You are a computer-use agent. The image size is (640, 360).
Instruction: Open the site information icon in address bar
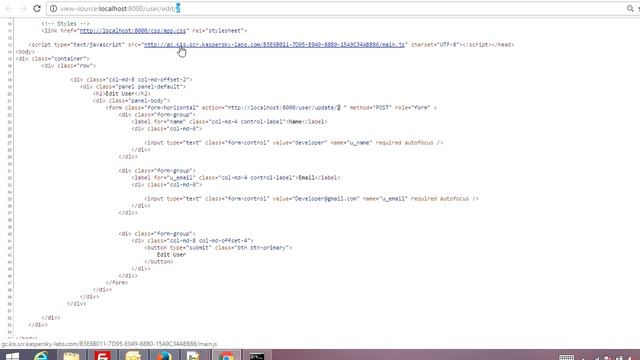[53, 8]
